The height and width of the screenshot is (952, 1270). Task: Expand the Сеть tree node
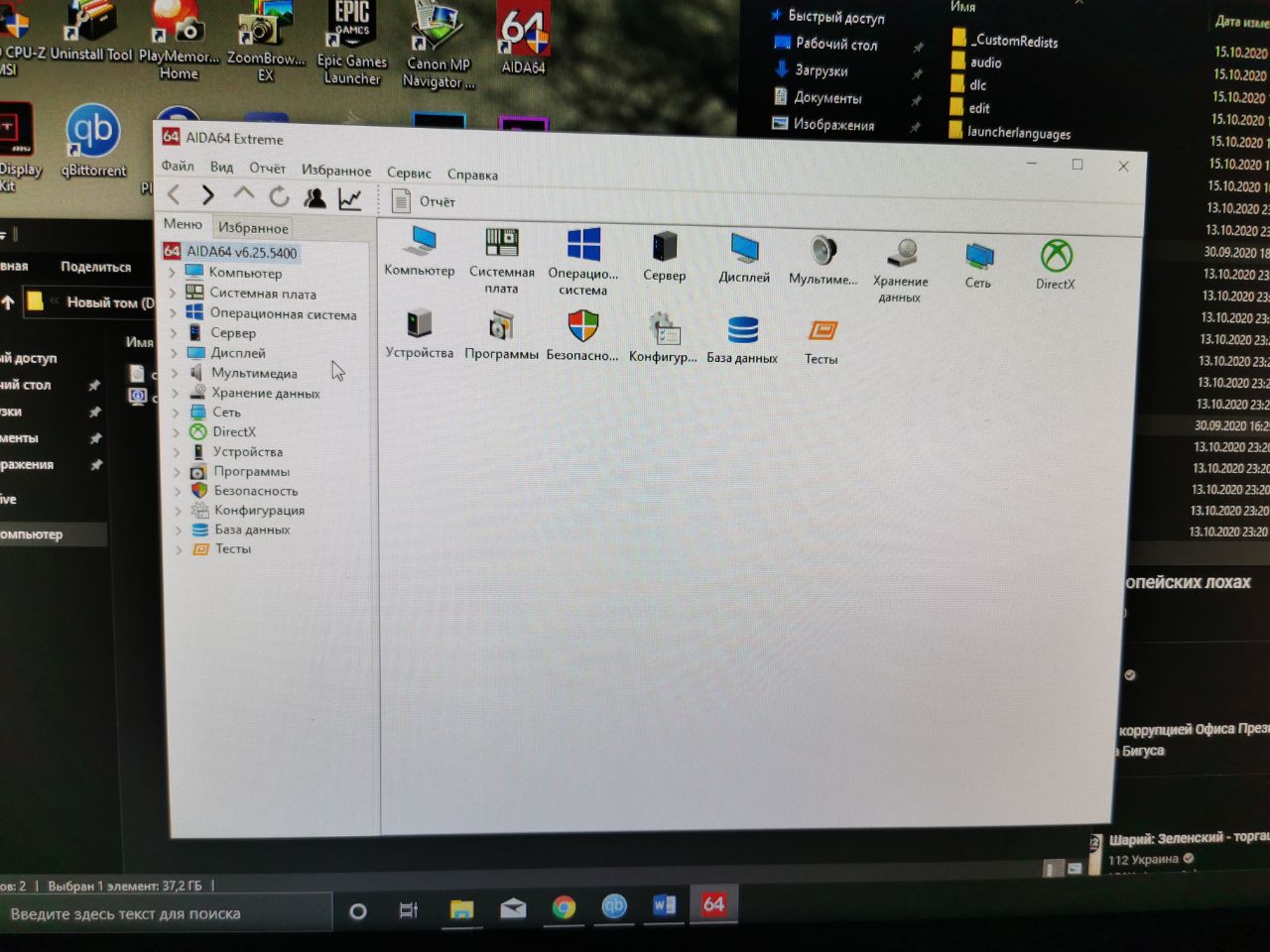click(177, 412)
